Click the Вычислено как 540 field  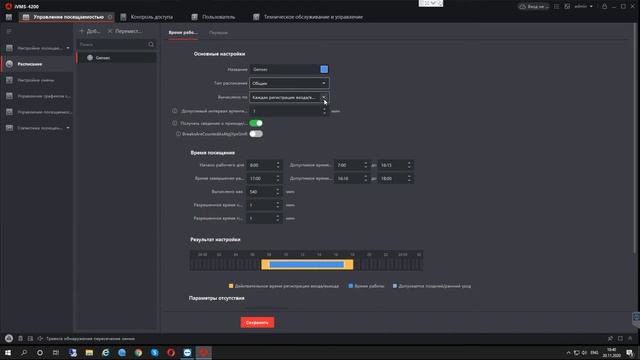[x=264, y=192]
